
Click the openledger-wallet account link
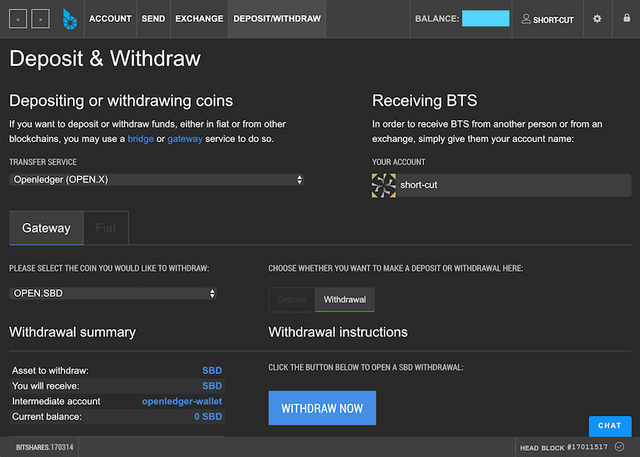(182, 402)
